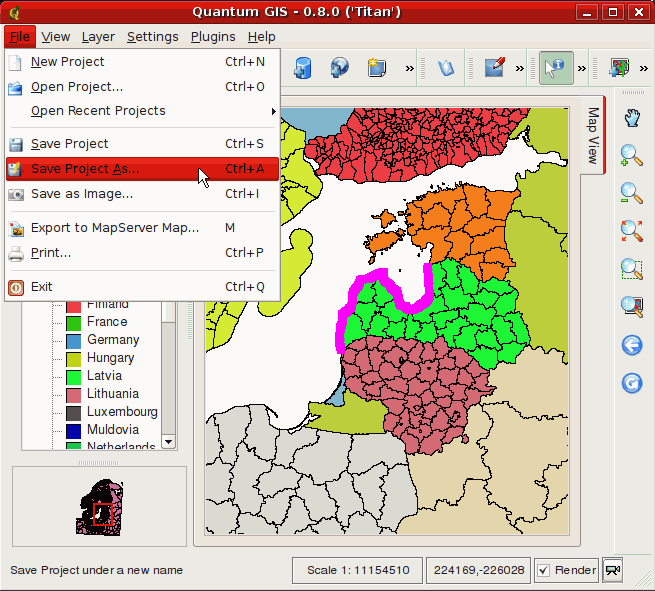Click the Zoom Last back-arrow icon
This screenshot has width=655, height=591.
pos(632,345)
